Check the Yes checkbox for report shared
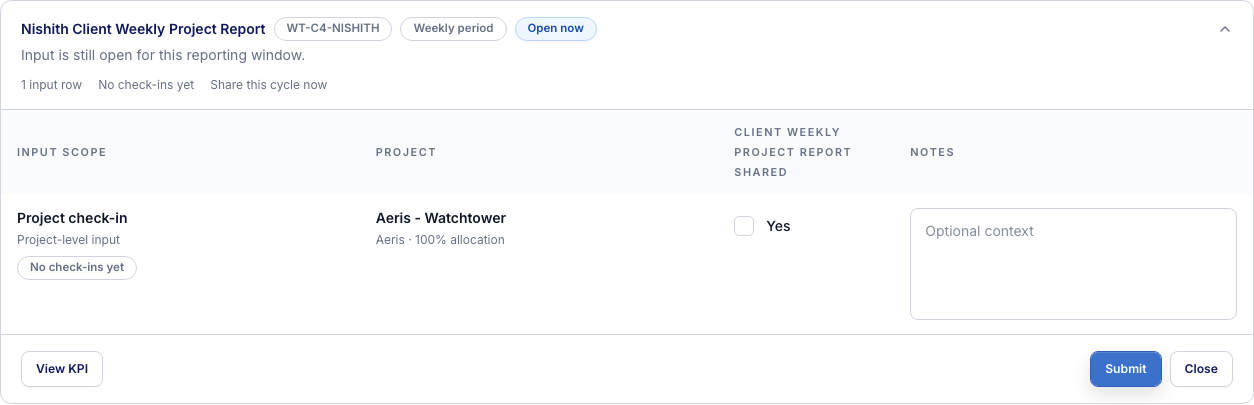Image resolution: width=1254 pixels, height=405 pixels. pyautogui.click(x=744, y=226)
